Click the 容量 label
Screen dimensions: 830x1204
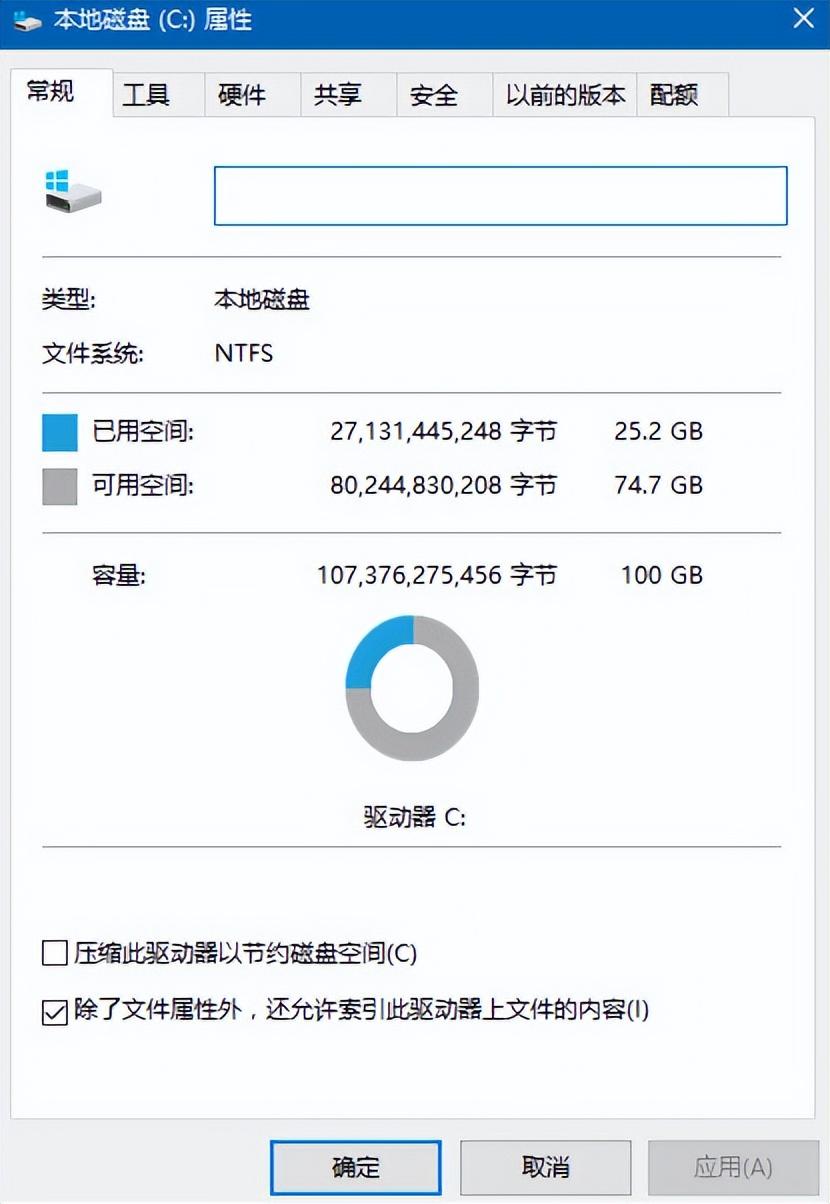(119, 576)
